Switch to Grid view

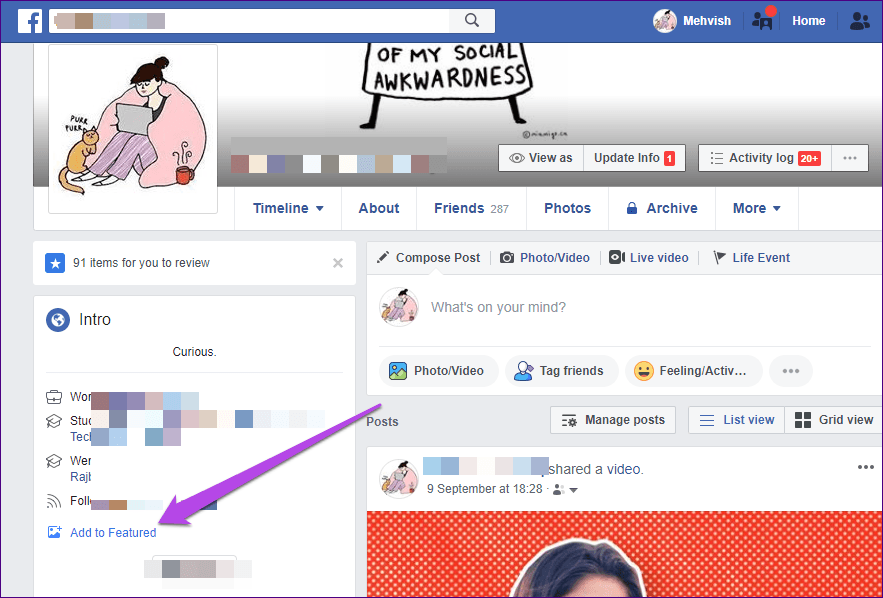pos(833,420)
